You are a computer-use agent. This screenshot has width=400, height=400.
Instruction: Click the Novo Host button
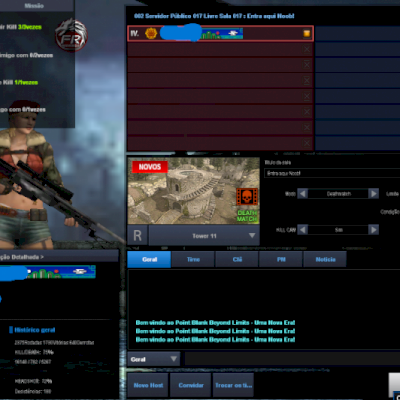click(x=148, y=385)
